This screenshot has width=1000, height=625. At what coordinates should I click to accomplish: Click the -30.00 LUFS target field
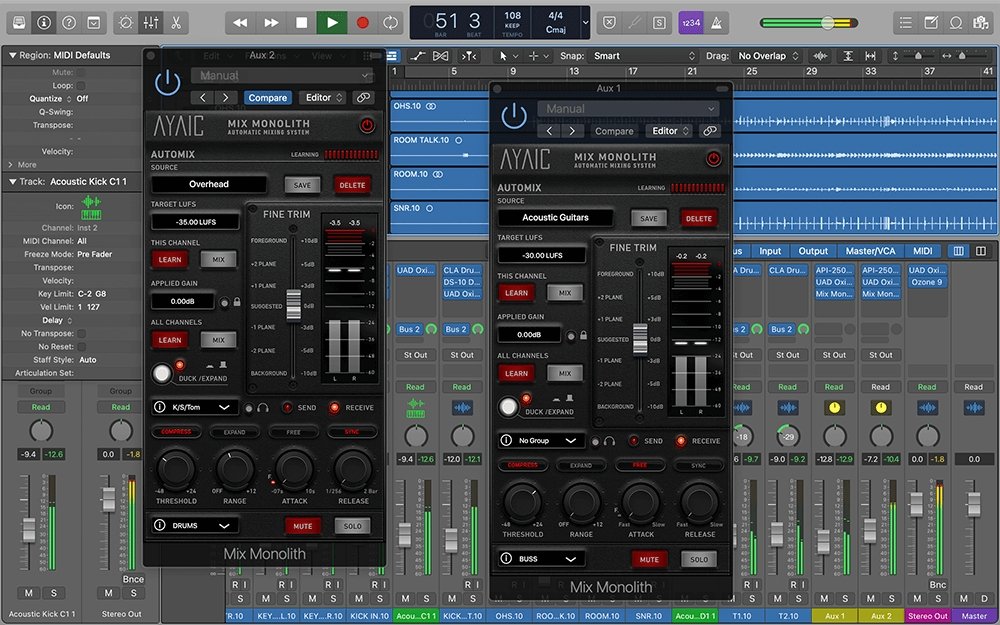coord(542,255)
